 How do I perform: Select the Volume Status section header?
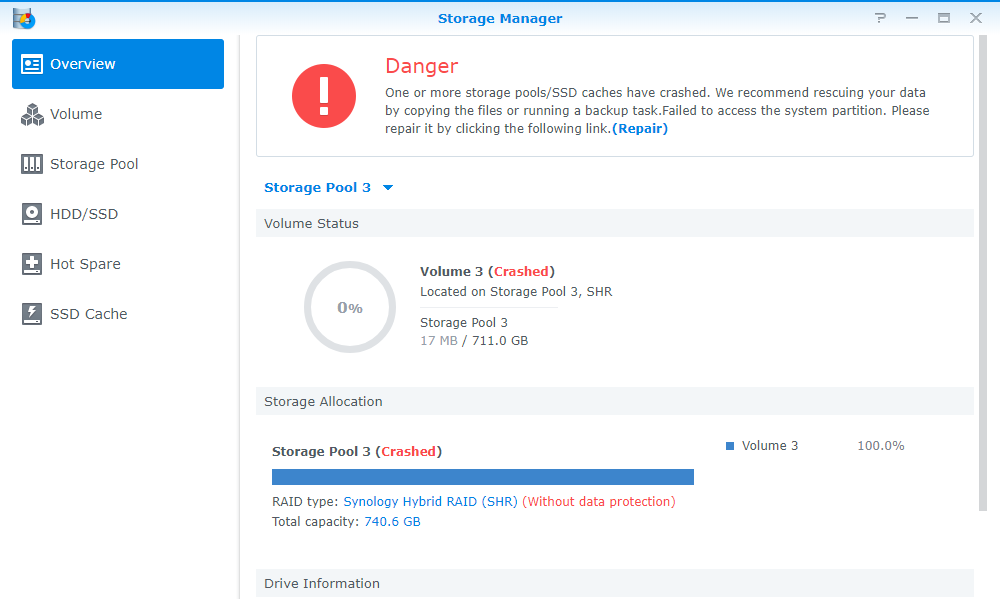point(614,224)
